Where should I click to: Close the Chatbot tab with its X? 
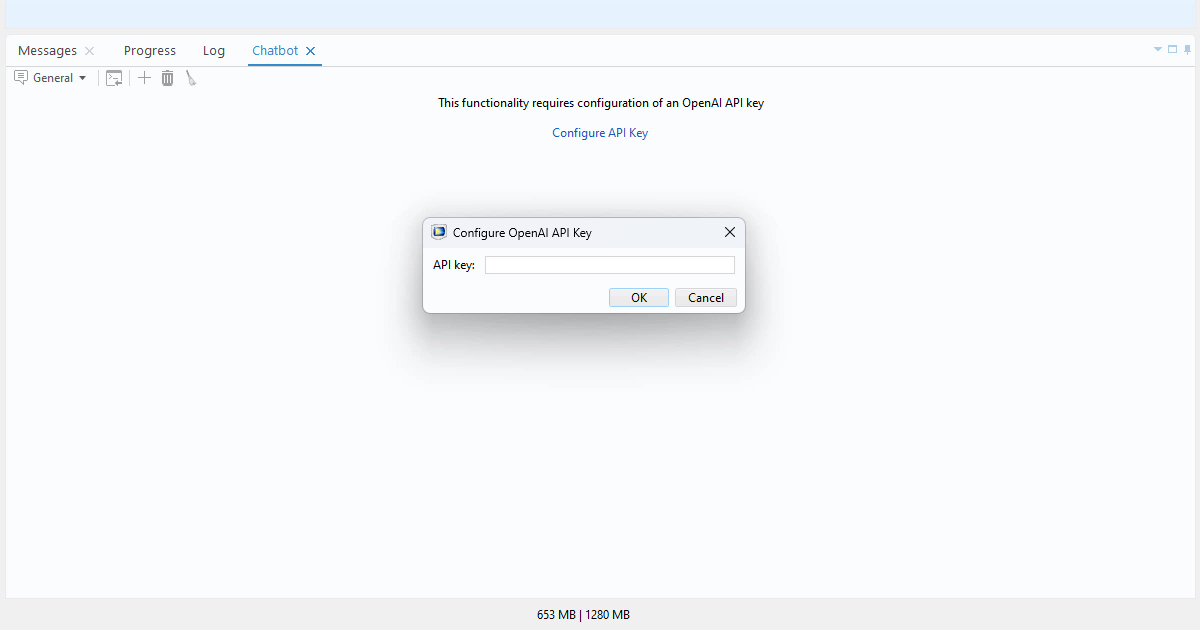(x=310, y=50)
